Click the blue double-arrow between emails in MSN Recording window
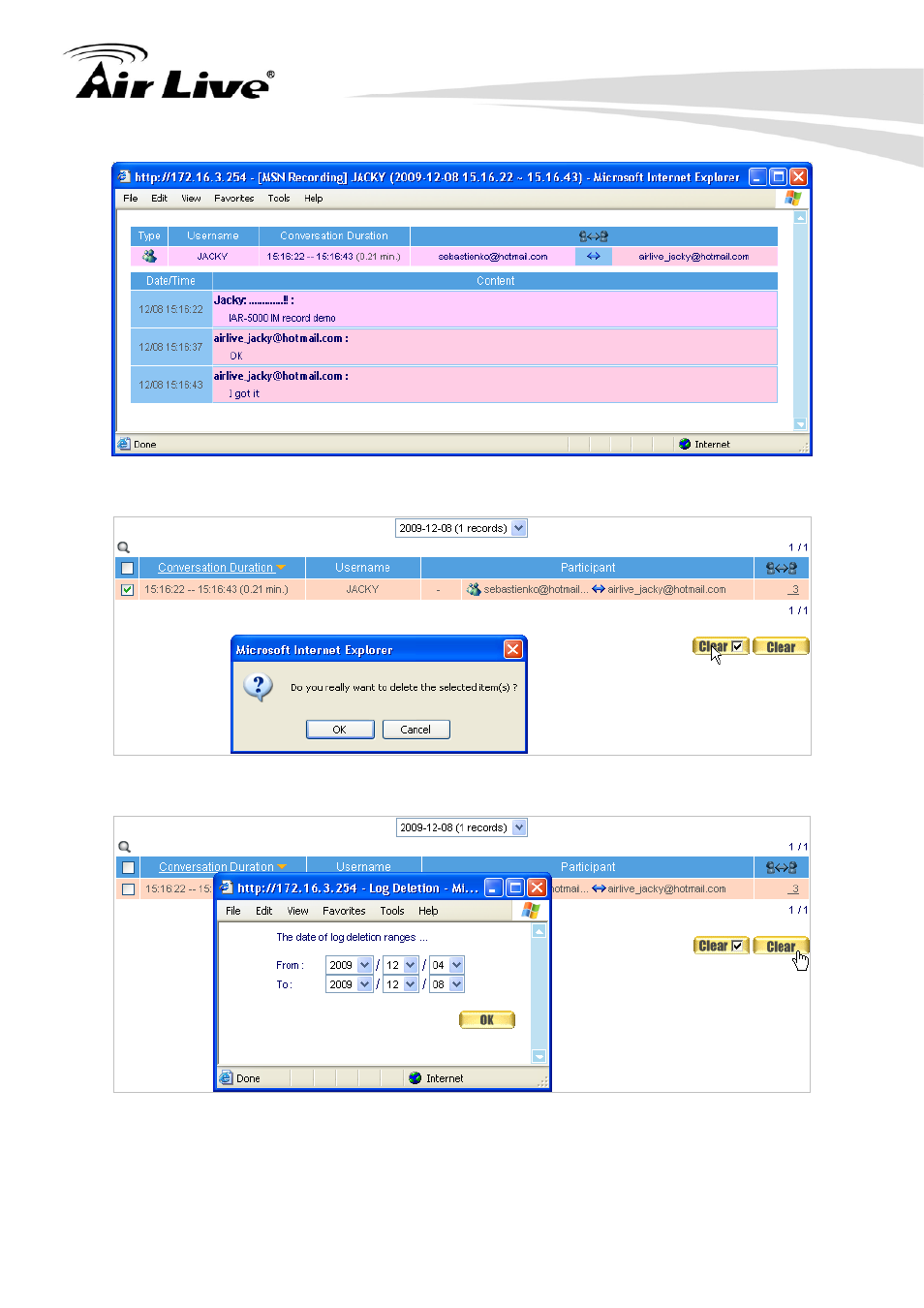The image size is (924, 1308). (594, 257)
